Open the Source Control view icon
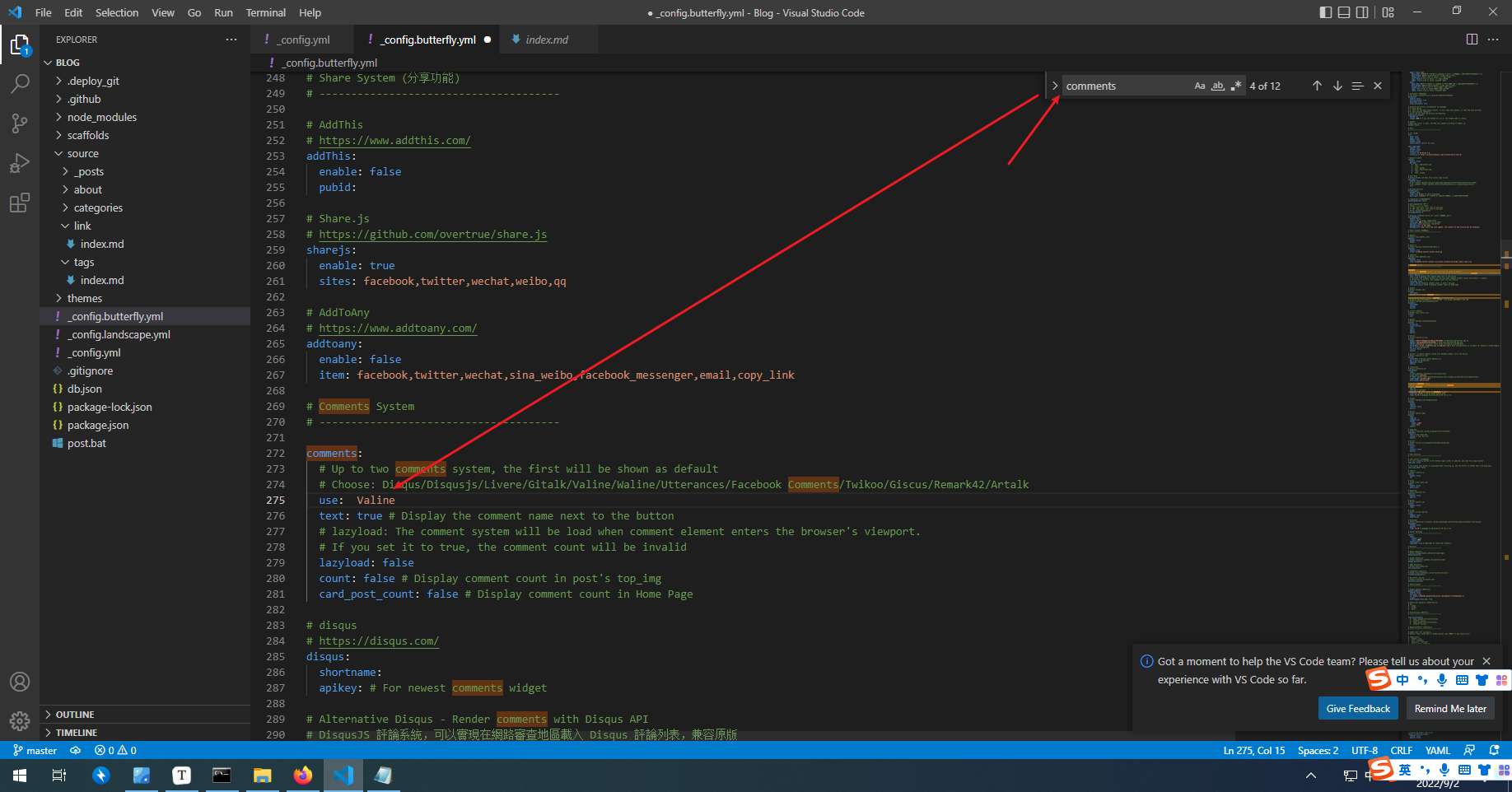The height and width of the screenshot is (792, 1512). 20,123
